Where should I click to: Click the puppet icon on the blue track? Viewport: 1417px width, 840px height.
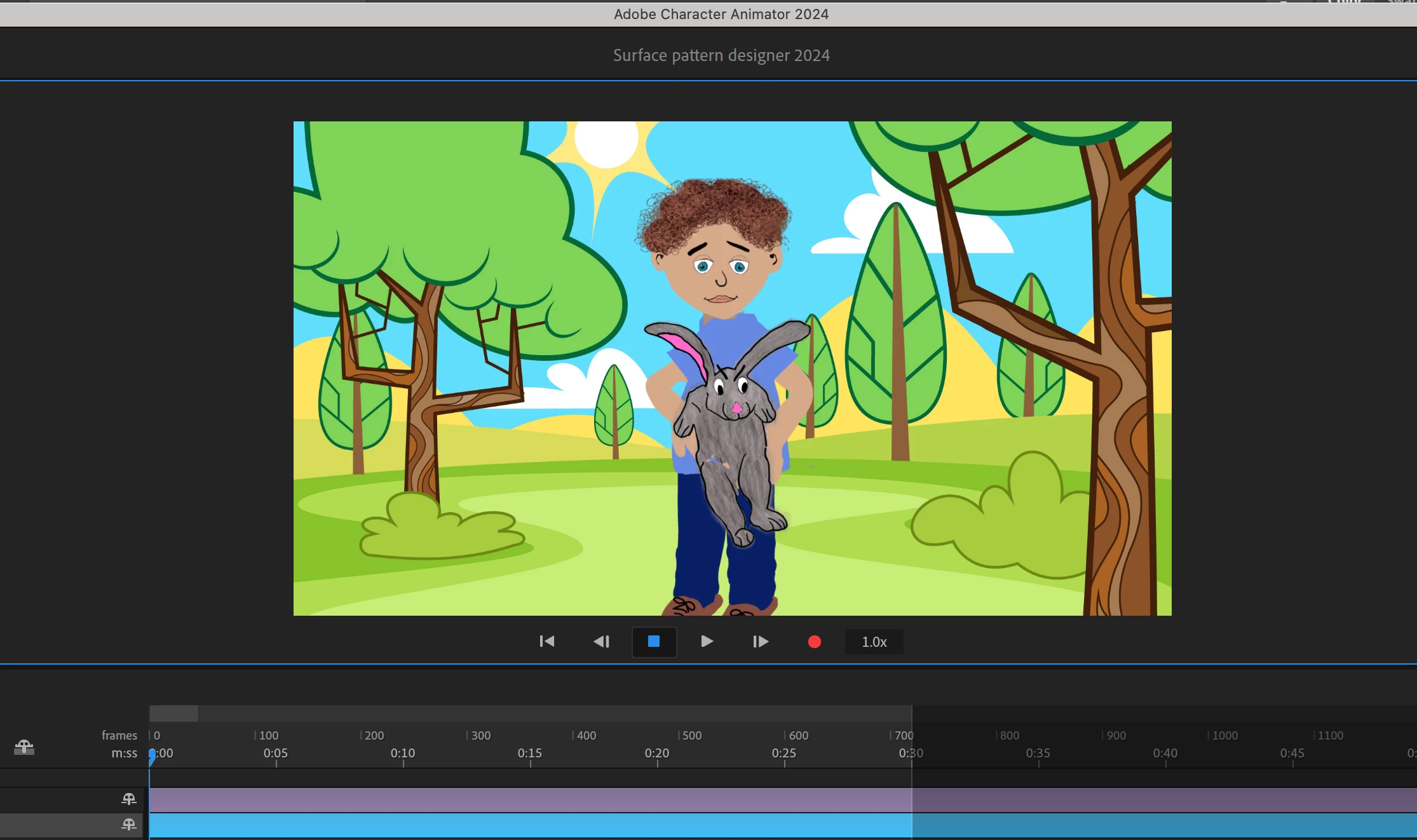[129, 825]
